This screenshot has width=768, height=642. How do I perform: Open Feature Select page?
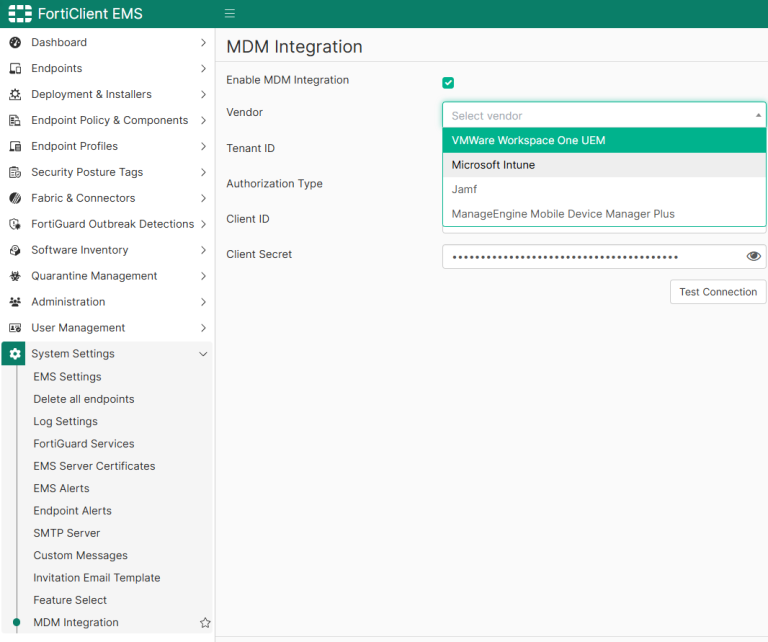click(x=70, y=600)
